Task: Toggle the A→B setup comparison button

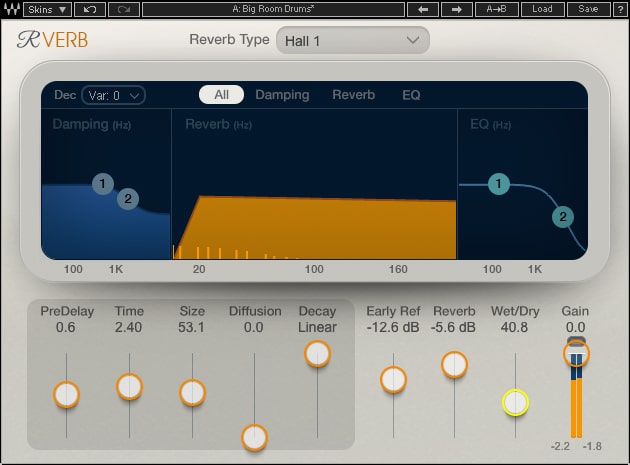Action: click(496, 9)
